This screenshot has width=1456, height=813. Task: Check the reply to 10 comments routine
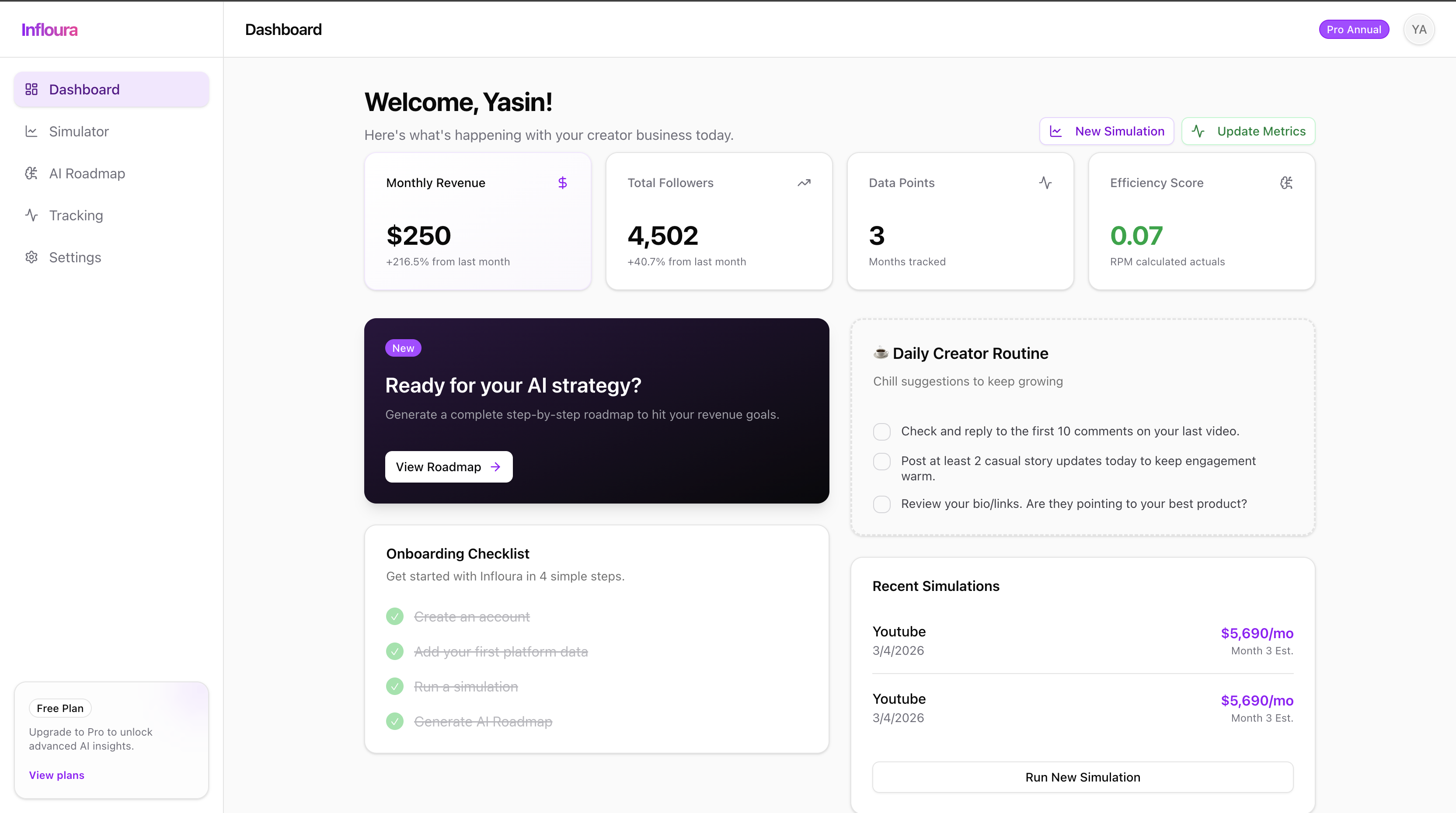click(x=882, y=432)
